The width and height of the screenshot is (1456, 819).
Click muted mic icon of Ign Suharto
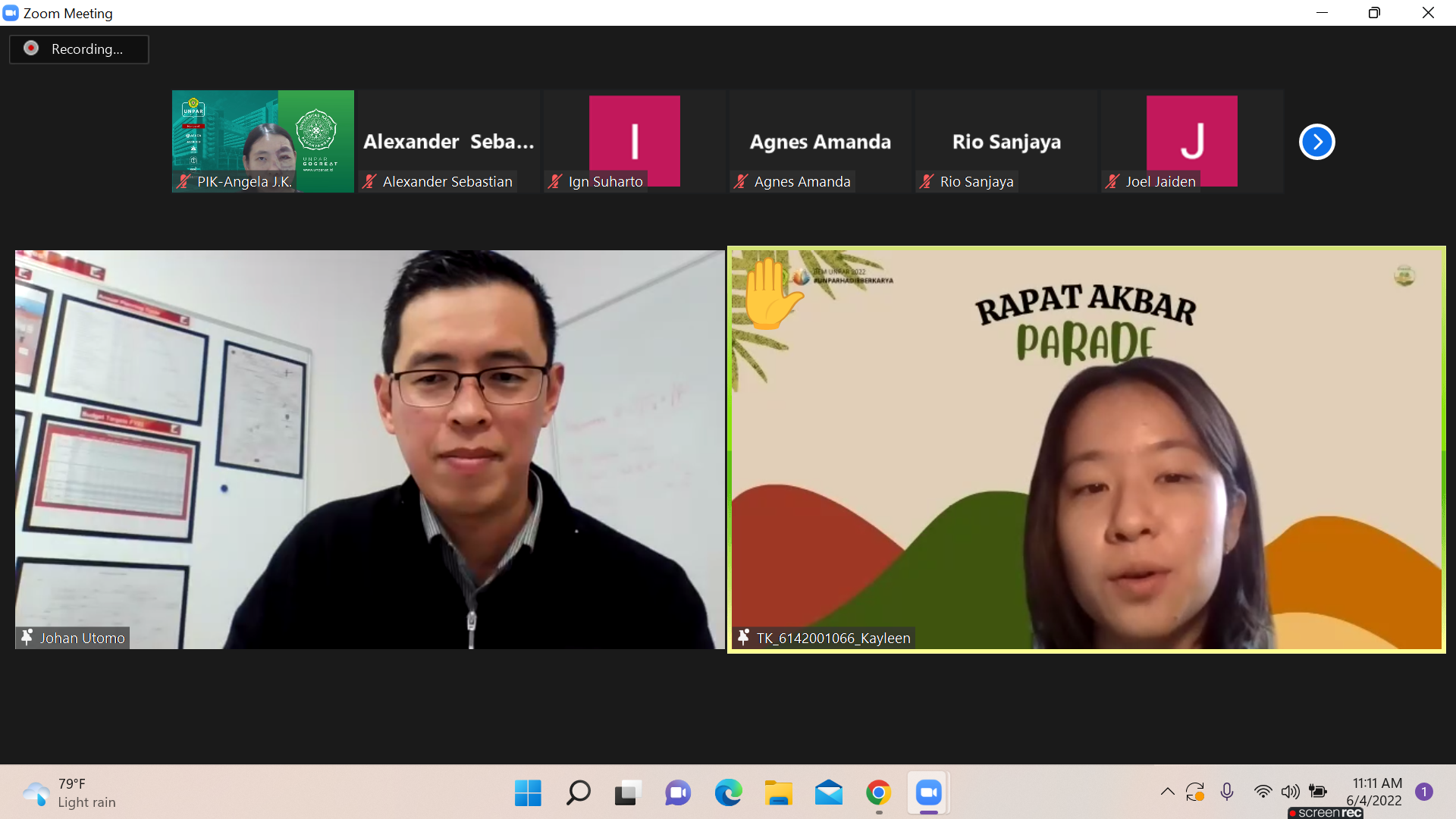point(555,181)
